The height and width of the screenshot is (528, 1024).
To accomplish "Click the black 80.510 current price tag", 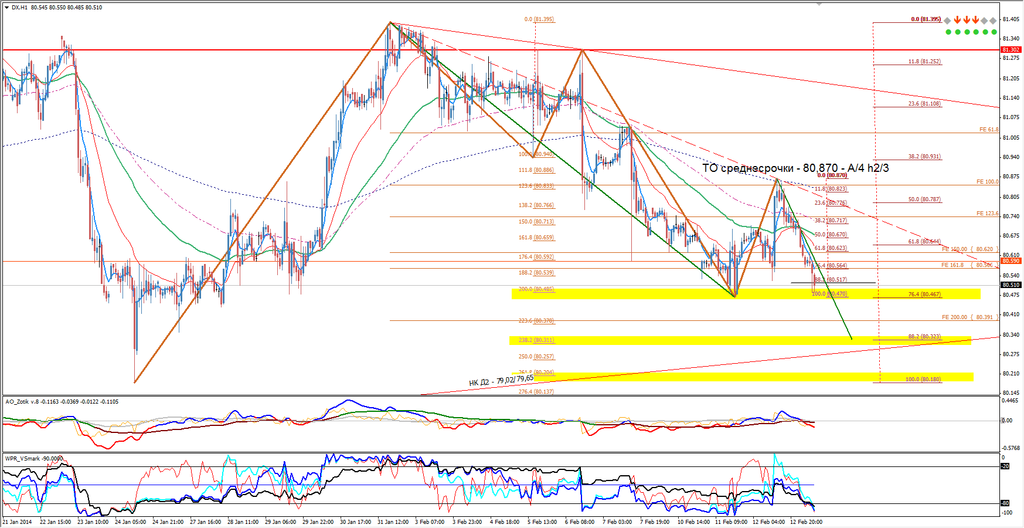I will pyautogui.click(x=1011, y=286).
